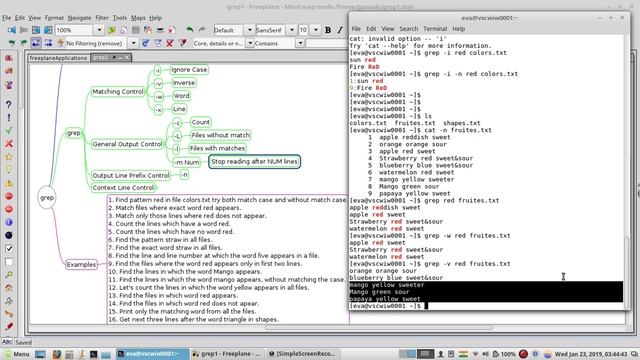Open the Maps menu in Freeplane
Screen dimensions: 640x360
[138, 18]
